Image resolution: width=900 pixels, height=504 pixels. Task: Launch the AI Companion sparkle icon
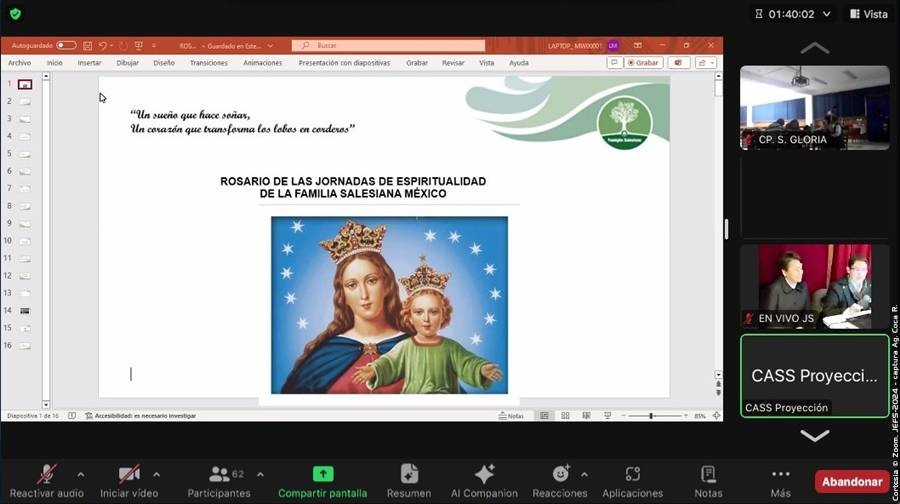pyautogui.click(x=484, y=474)
